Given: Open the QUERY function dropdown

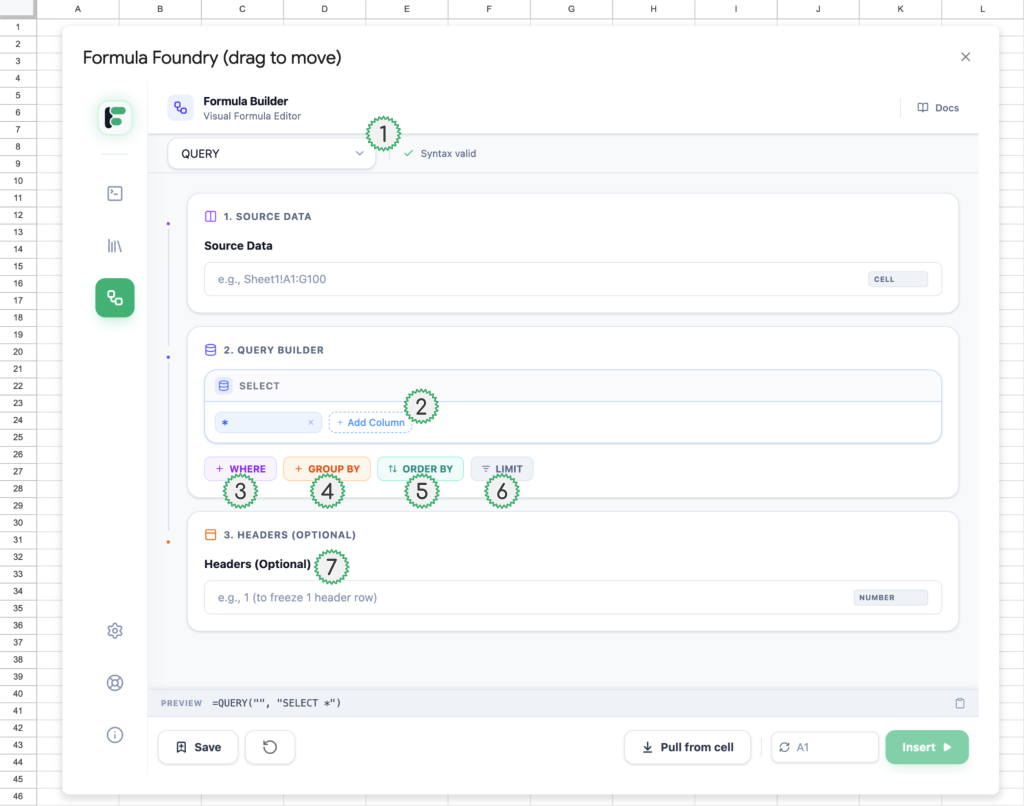Looking at the screenshot, I should coord(272,154).
